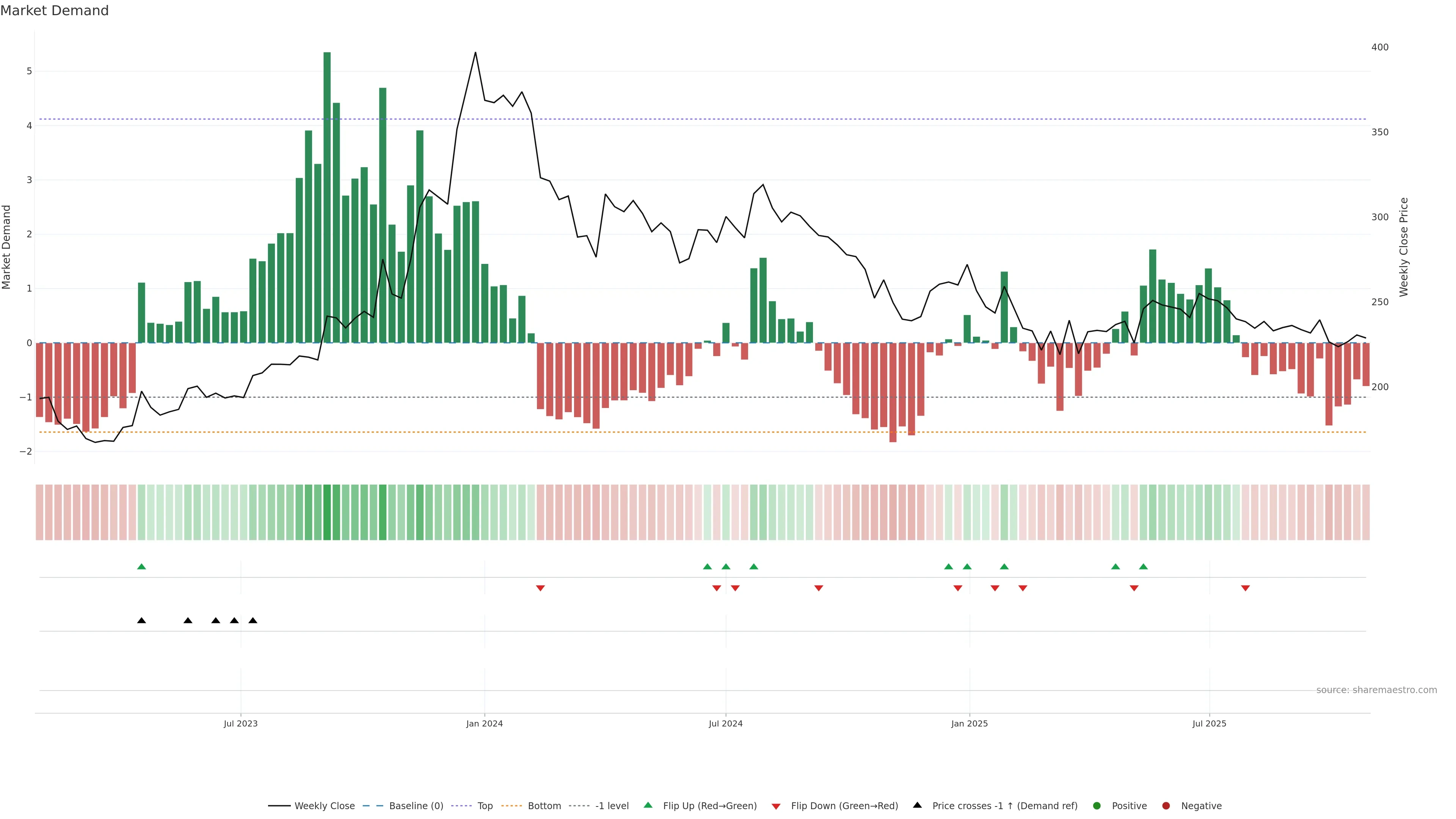
Task: Click the Weekly Close Price axis title
Action: tap(1403, 247)
